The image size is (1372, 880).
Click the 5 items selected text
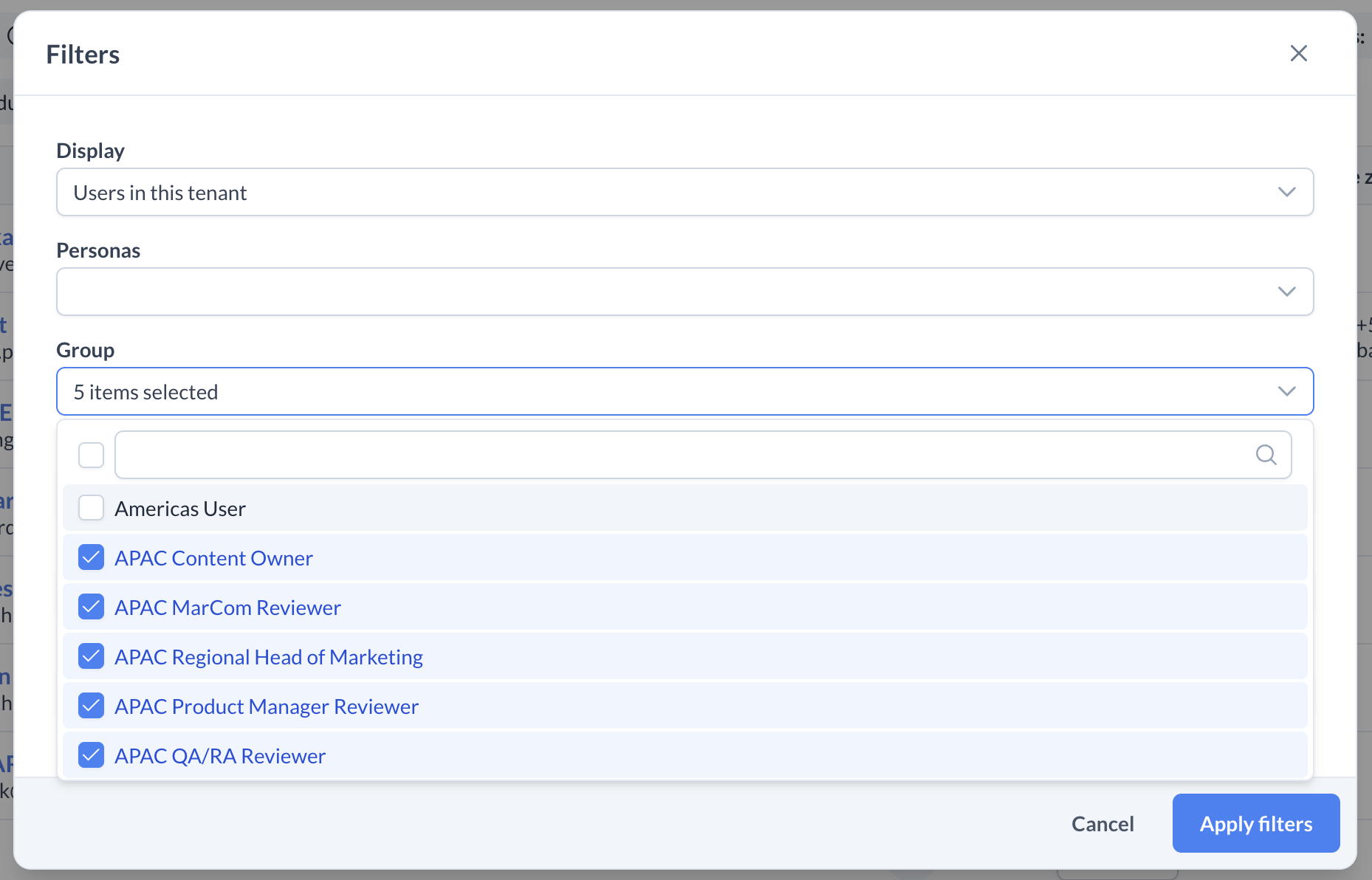pyautogui.click(x=145, y=391)
